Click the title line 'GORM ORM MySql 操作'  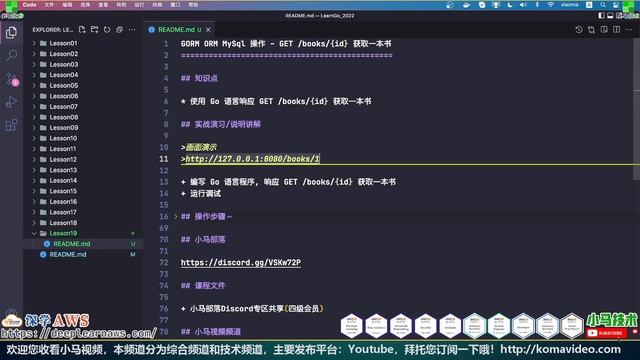[x=286, y=43]
